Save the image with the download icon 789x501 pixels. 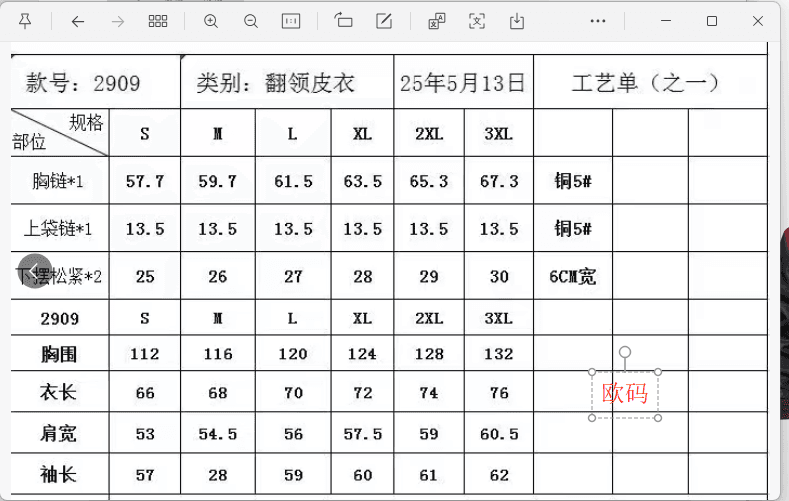pyautogui.click(x=517, y=21)
